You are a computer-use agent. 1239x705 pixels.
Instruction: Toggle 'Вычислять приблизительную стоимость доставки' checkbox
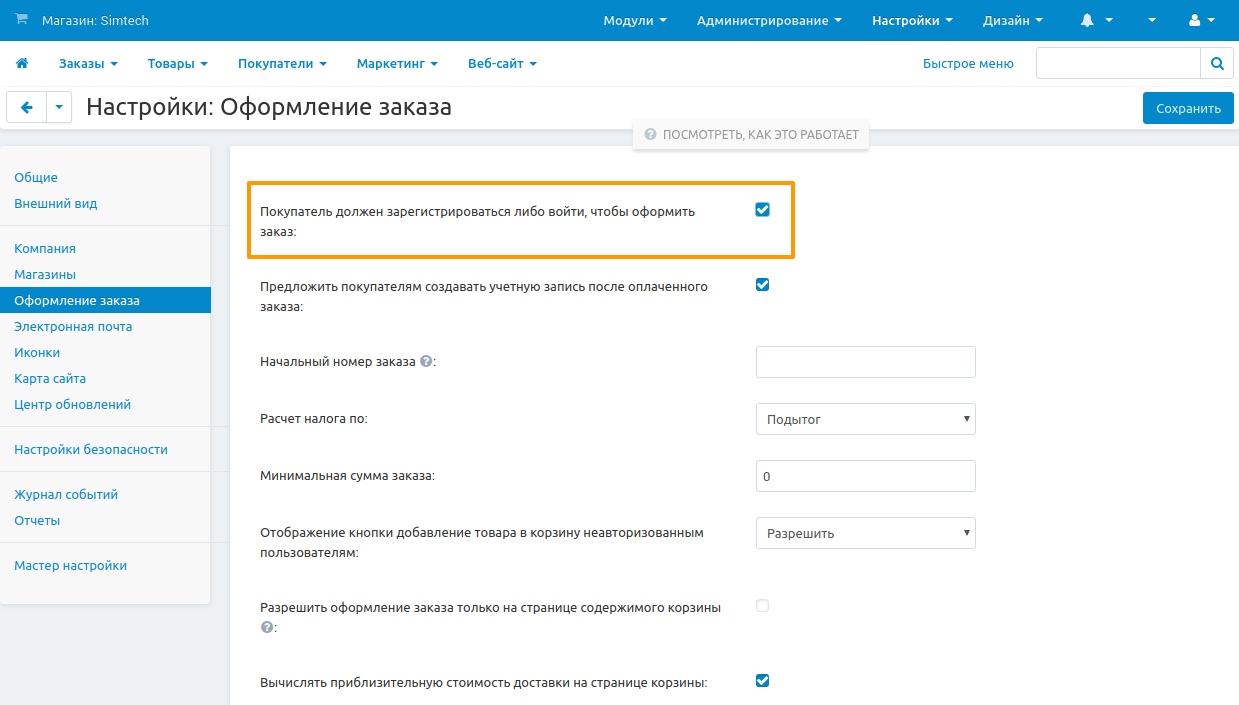[762, 681]
